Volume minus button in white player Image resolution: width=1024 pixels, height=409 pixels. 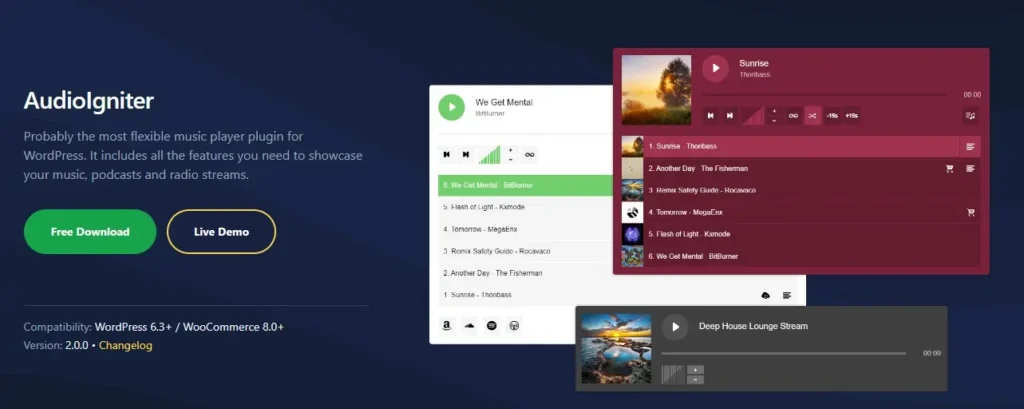point(511,159)
